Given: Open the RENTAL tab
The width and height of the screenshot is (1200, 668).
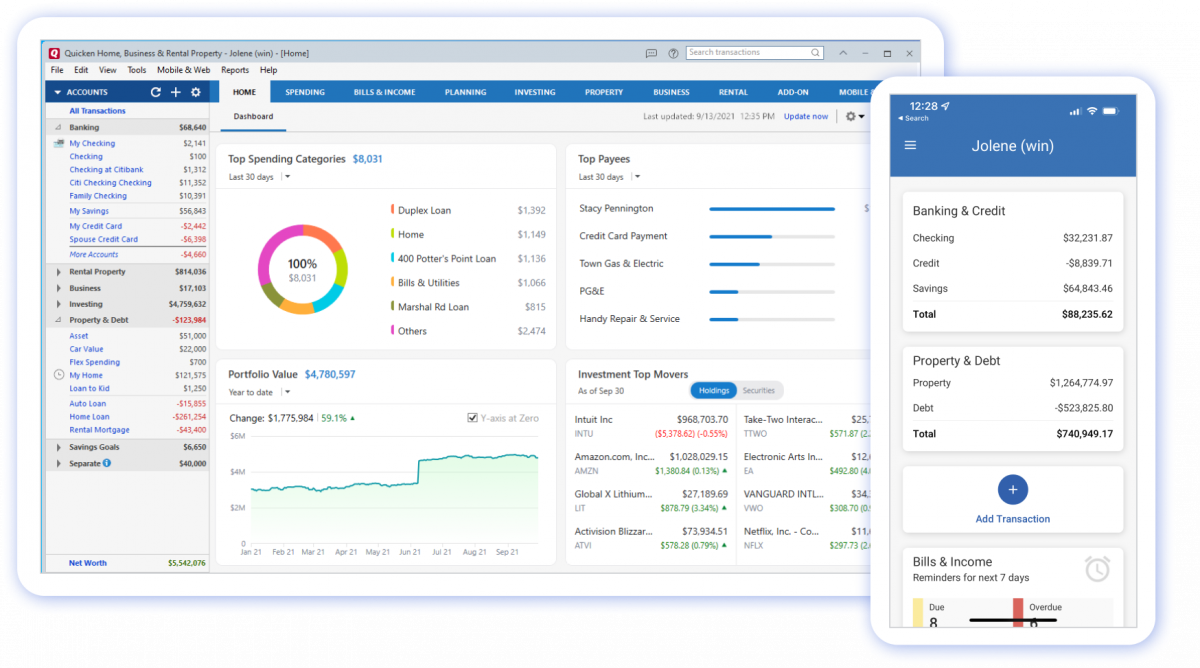Looking at the screenshot, I should coord(733,92).
